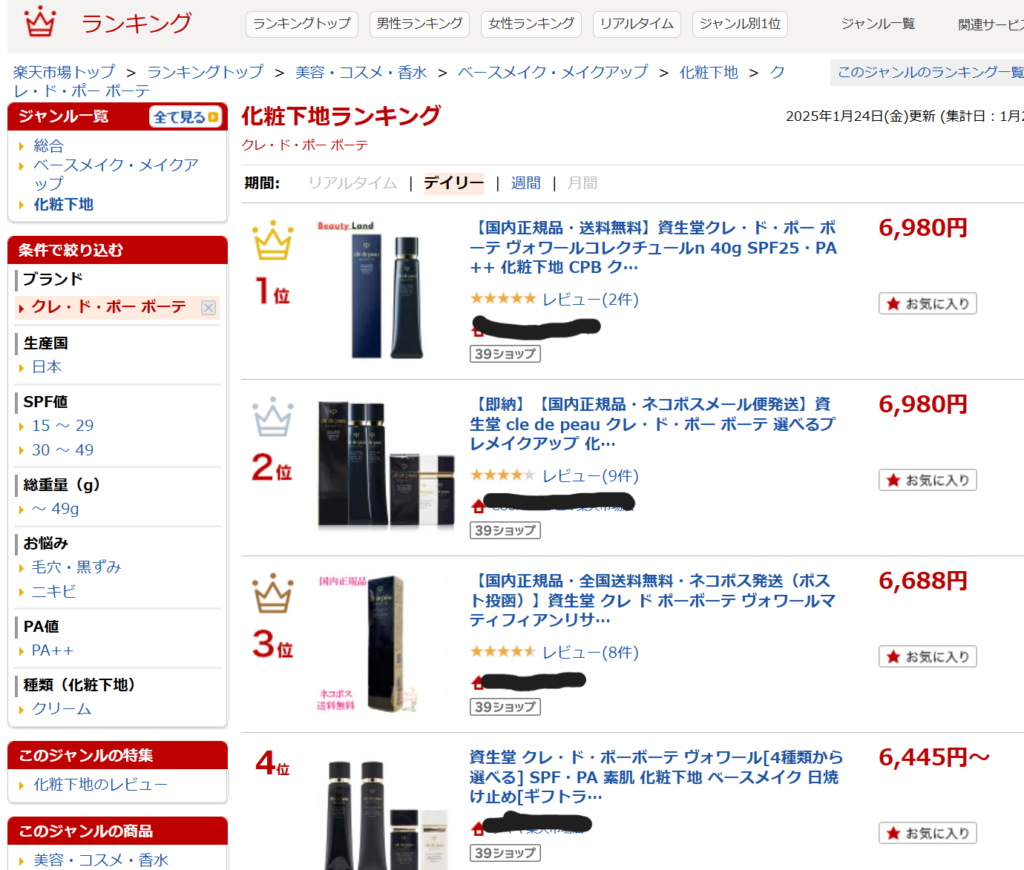Add 1位 product to お気に入り
Viewport: 1024px width, 870px height.
click(927, 304)
